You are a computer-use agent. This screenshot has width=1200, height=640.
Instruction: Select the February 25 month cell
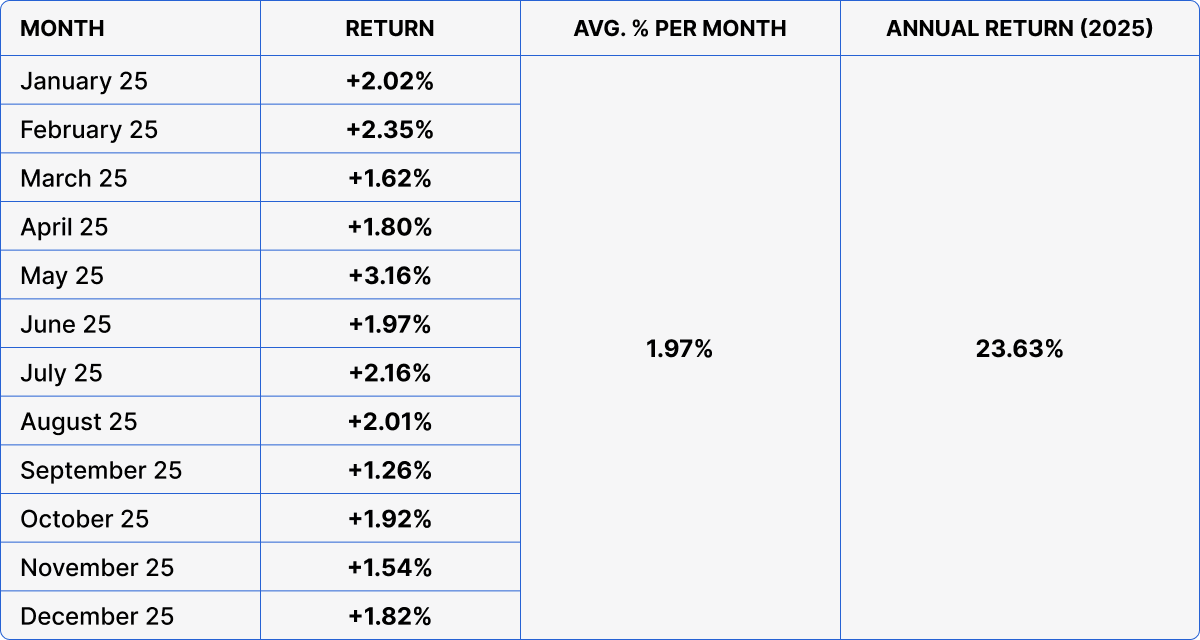click(89, 130)
